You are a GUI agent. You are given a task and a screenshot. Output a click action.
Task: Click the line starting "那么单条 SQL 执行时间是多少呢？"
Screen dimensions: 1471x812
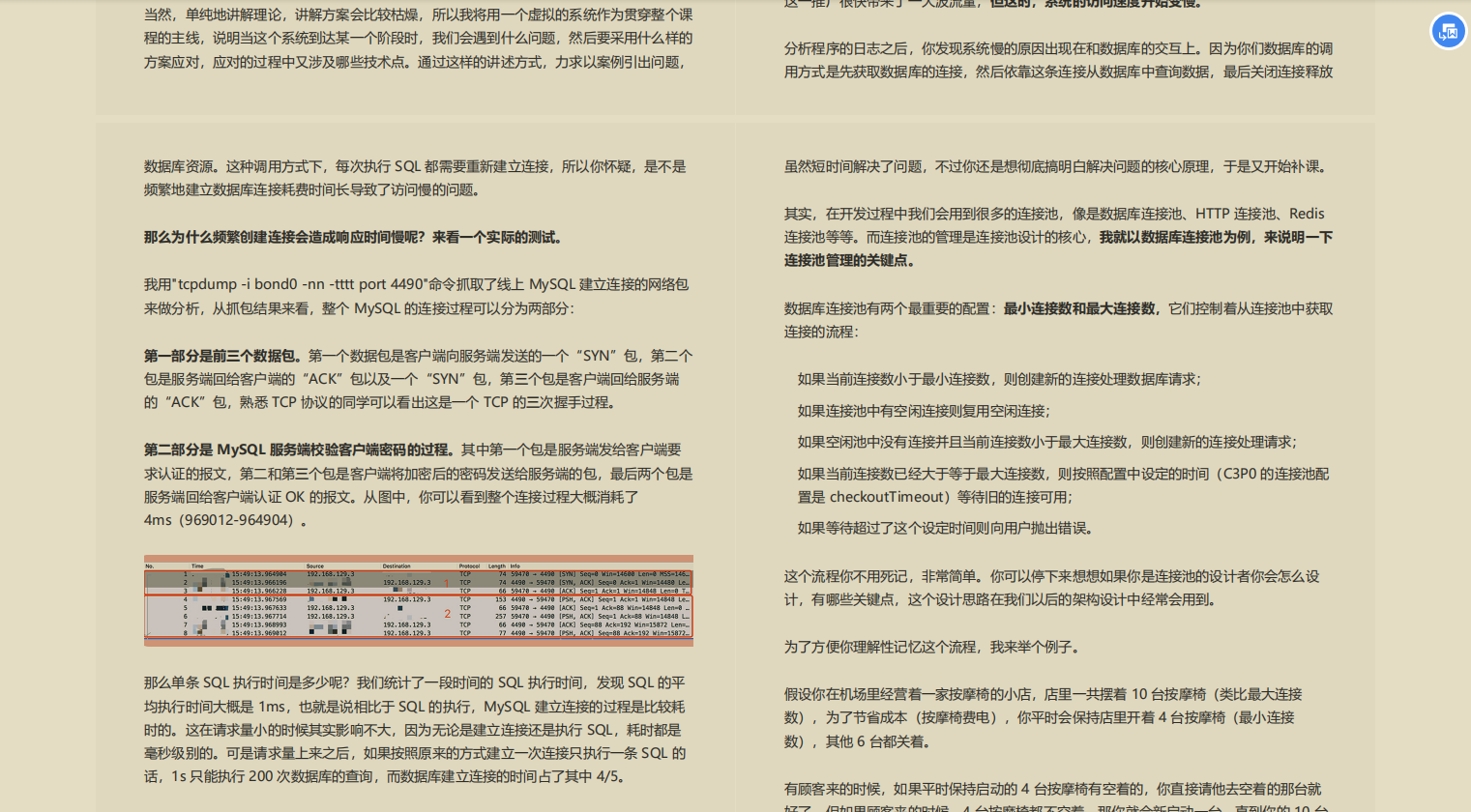[415, 682]
